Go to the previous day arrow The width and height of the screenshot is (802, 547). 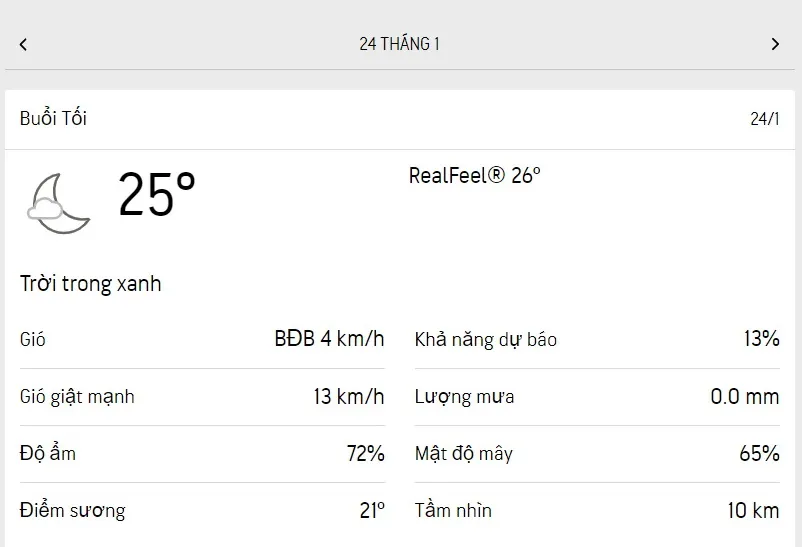click(x=23, y=44)
